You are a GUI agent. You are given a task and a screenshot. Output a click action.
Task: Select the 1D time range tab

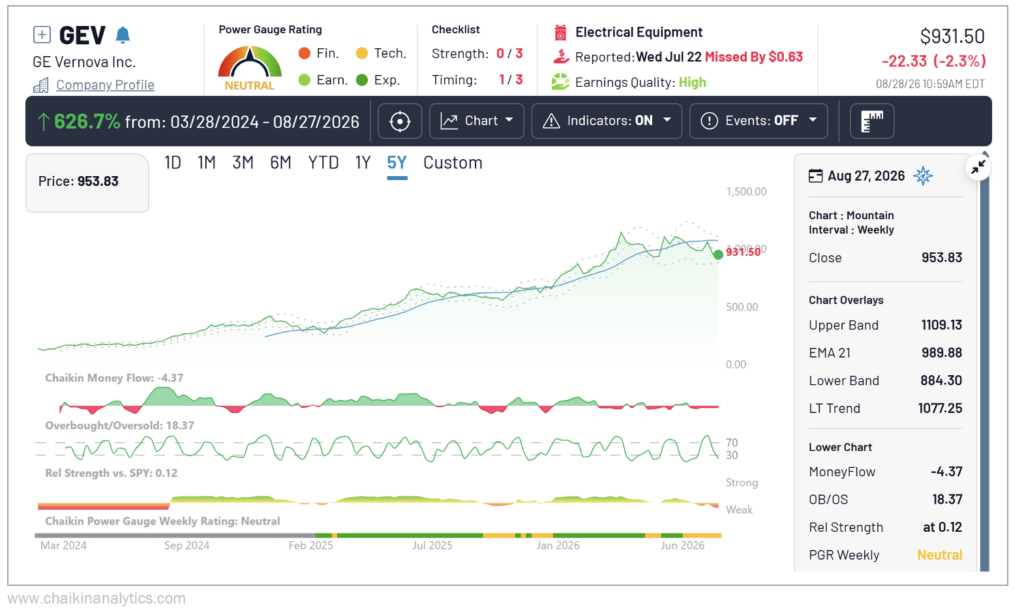pyautogui.click(x=172, y=163)
